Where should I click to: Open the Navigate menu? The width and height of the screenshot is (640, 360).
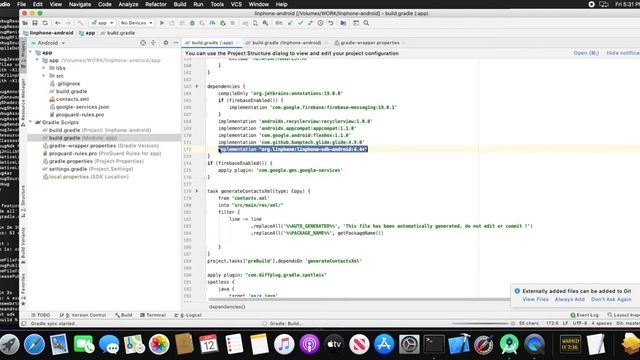point(80,4)
